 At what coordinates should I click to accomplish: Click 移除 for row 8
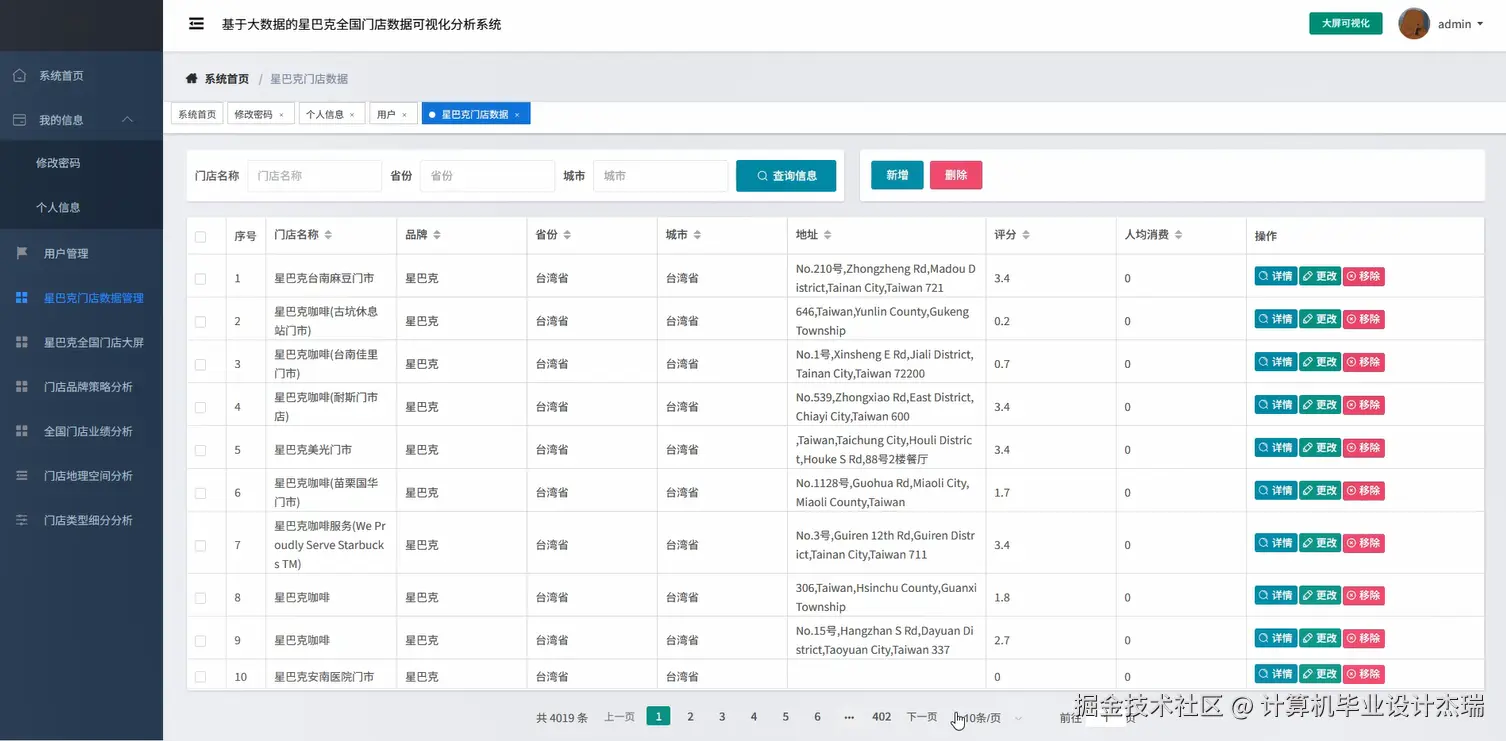tap(1364, 595)
